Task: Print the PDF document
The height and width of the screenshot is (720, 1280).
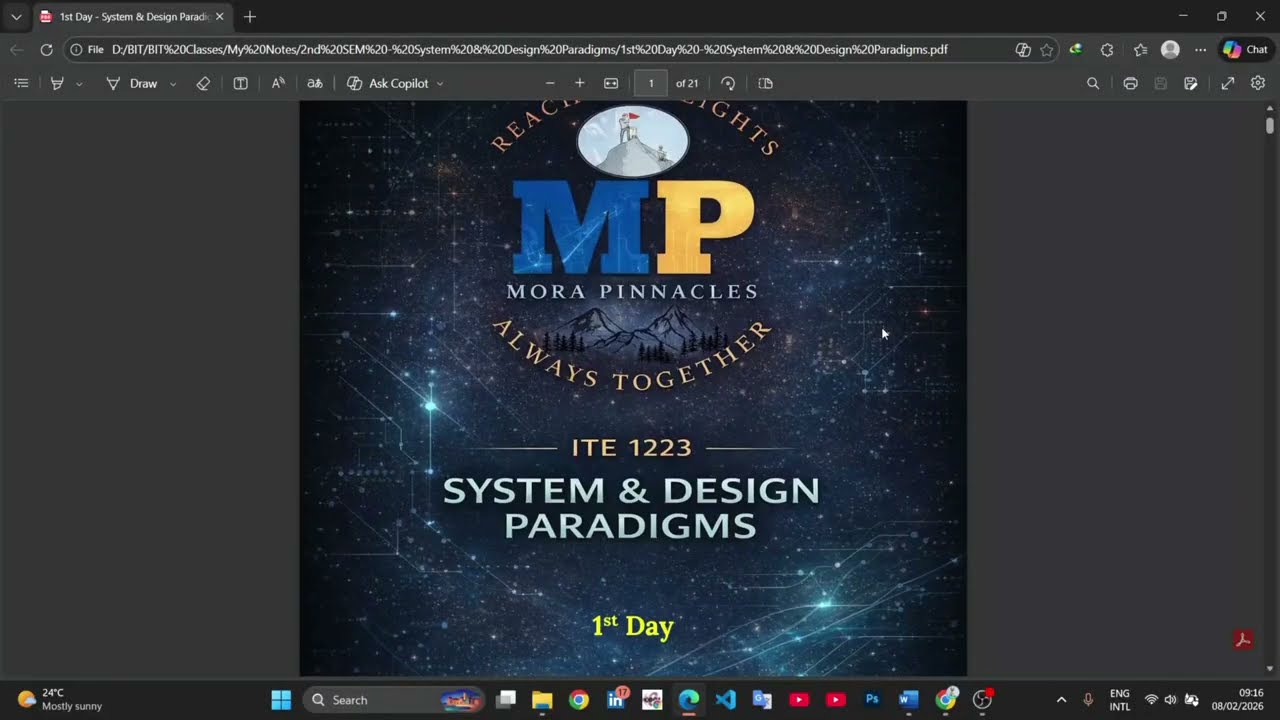Action: (1130, 83)
